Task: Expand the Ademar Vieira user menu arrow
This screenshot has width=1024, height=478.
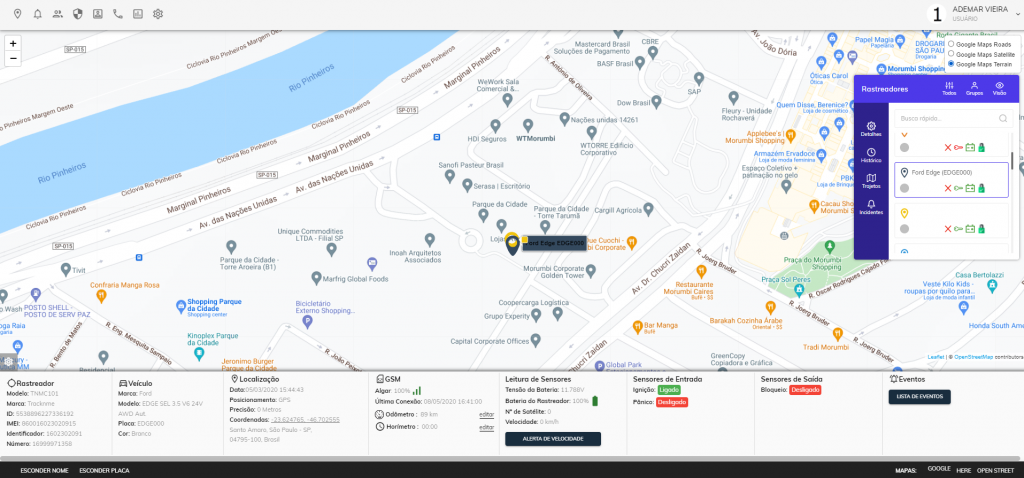Action: coord(1018,14)
